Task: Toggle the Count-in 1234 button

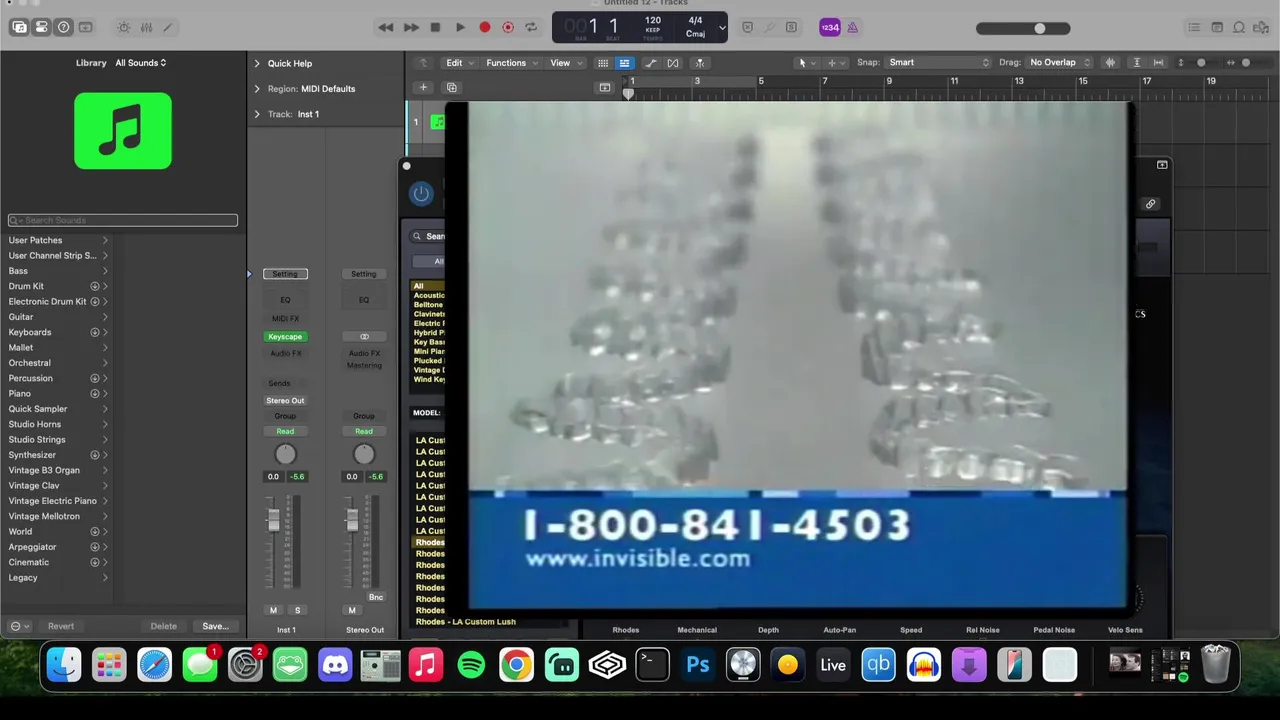Action: (x=829, y=27)
